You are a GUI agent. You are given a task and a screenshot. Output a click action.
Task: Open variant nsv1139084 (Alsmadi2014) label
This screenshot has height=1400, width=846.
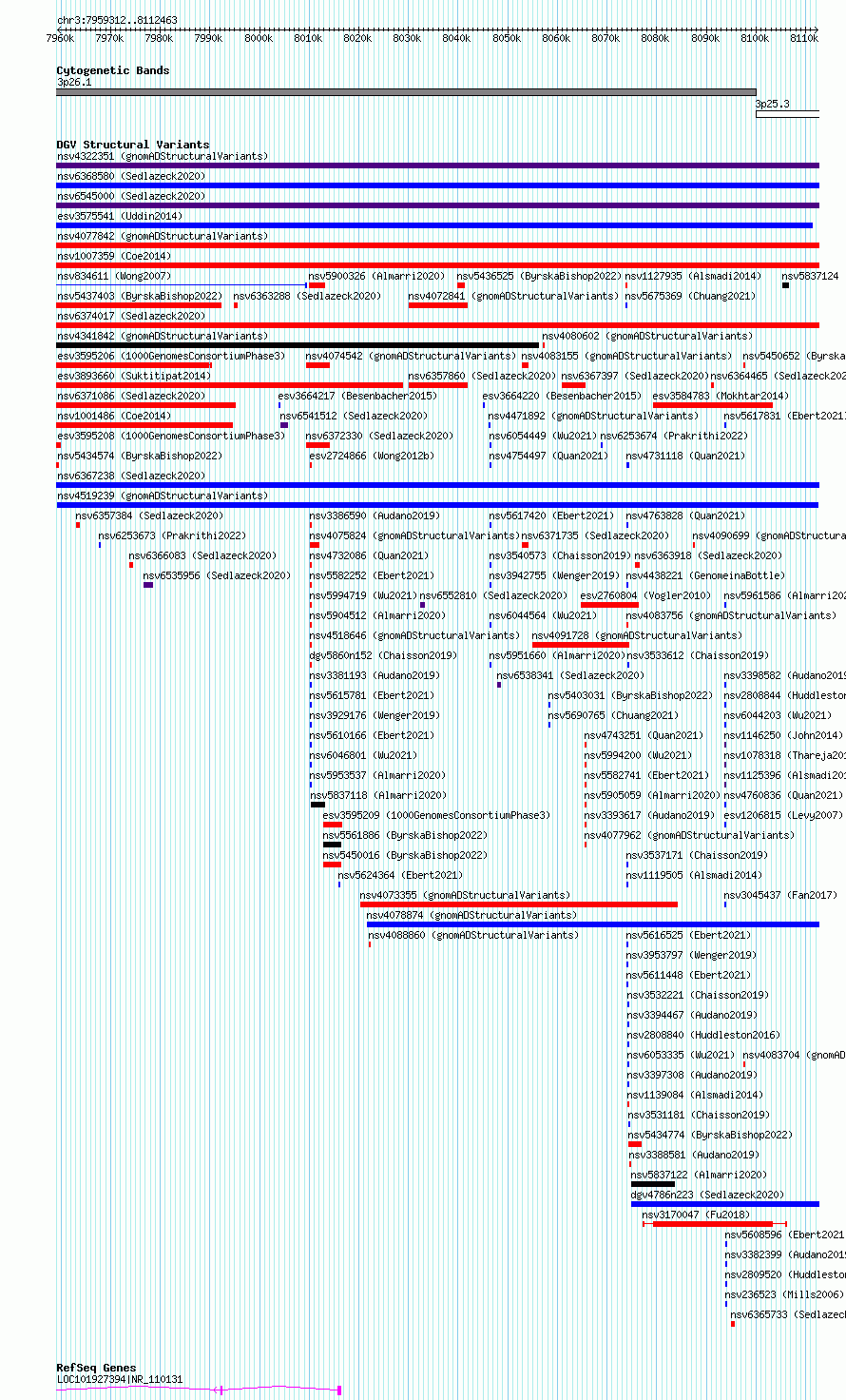(x=695, y=1095)
